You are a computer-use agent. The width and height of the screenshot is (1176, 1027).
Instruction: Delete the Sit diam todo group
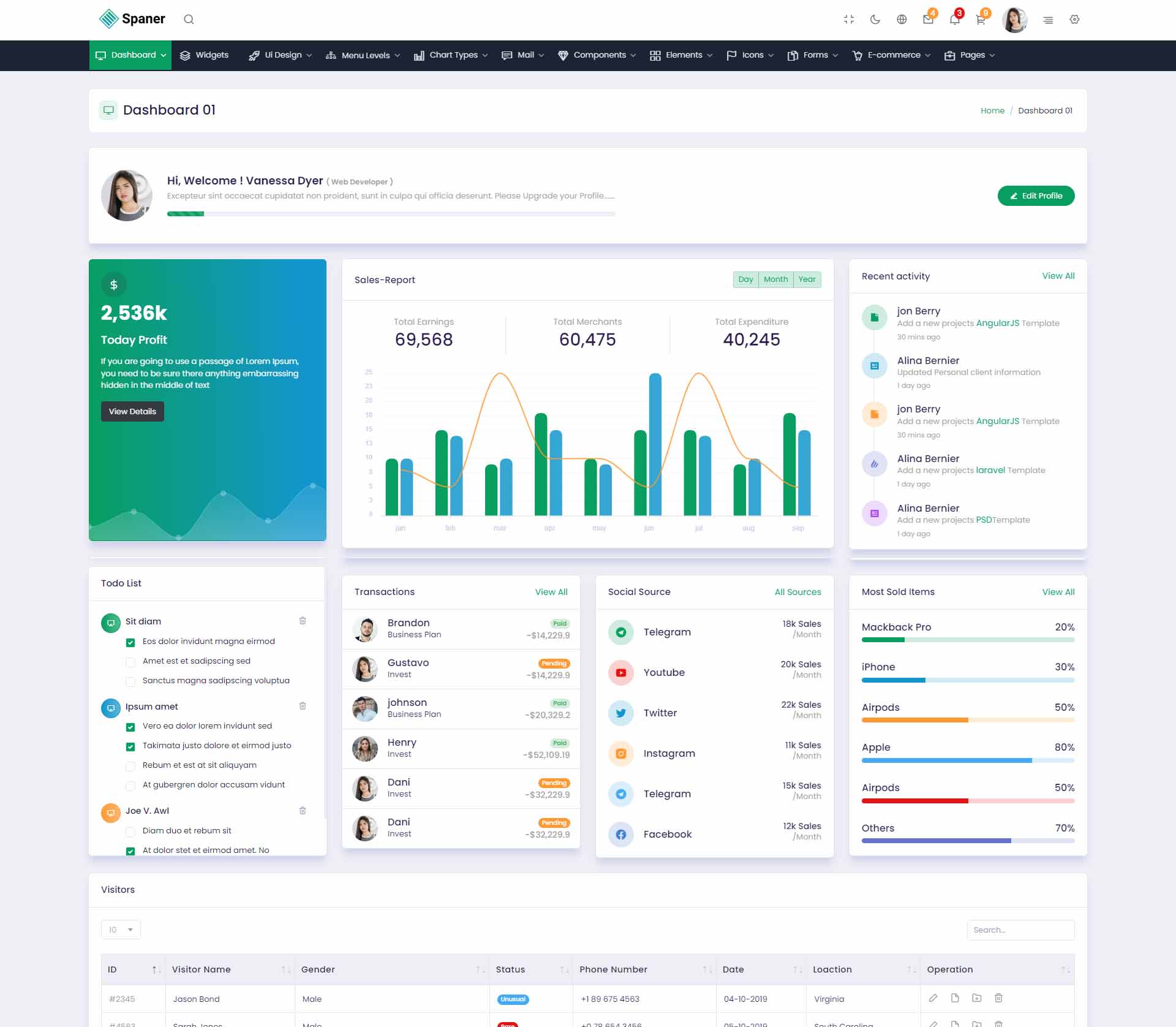(303, 621)
